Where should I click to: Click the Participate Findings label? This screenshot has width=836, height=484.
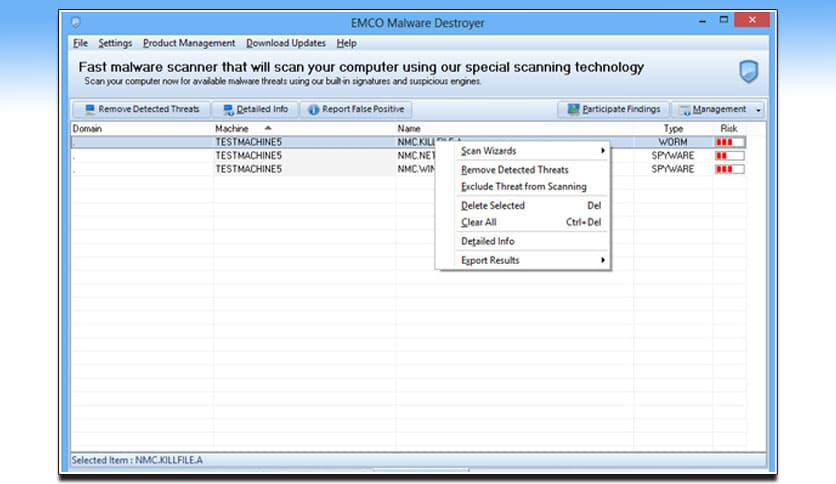(x=621, y=109)
